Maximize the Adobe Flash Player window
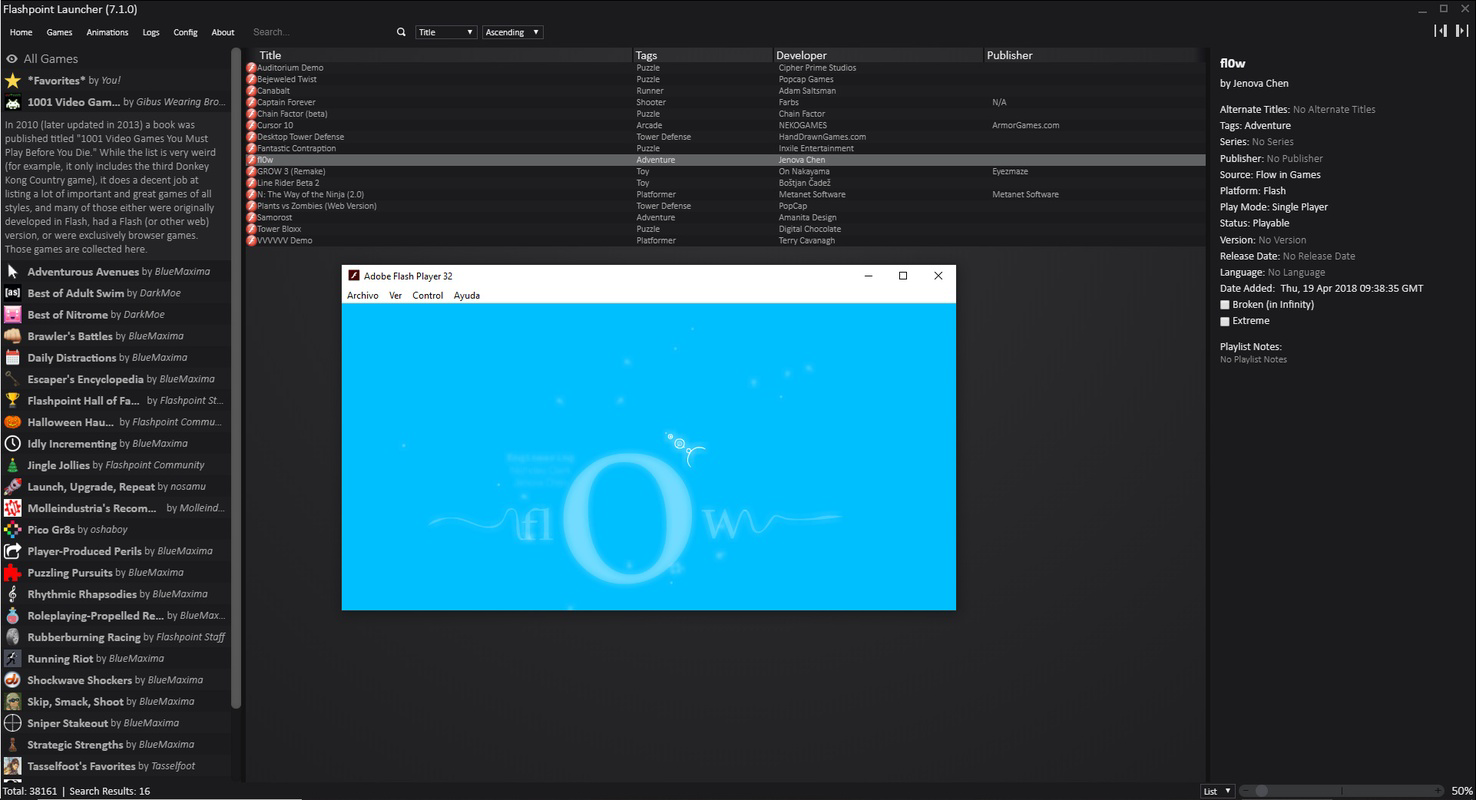This screenshot has height=800, width=1476. tap(903, 276)
